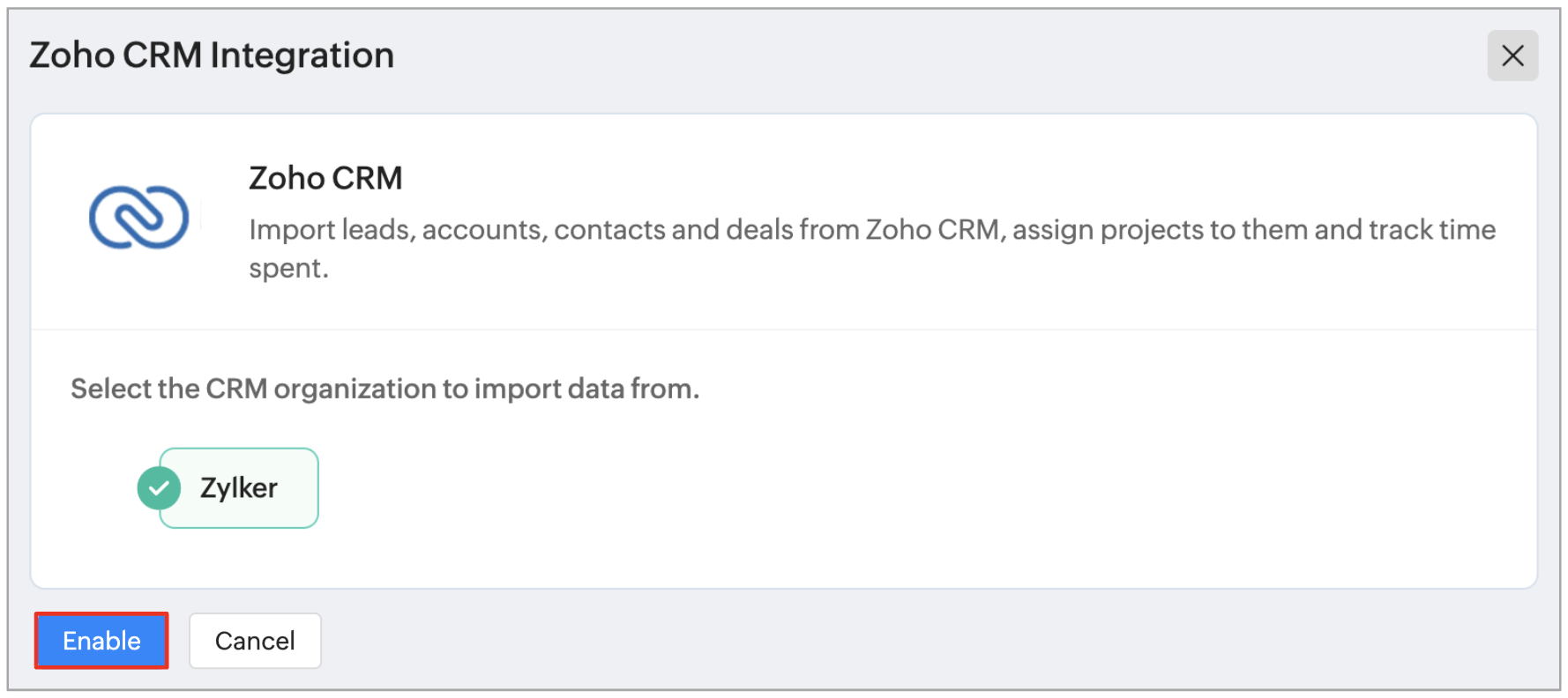This screenshot has height=698, width=1568.
Task: Click the word "Integration" in the title
Action: point(302,56)
